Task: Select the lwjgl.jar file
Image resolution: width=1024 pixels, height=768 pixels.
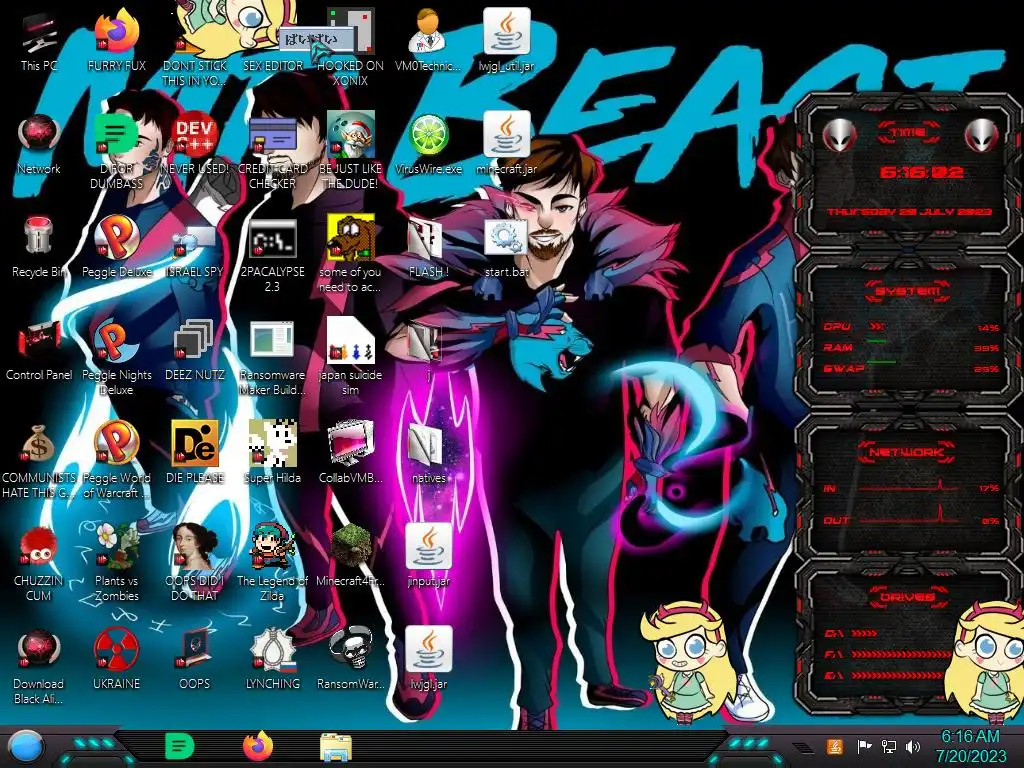Action: (428, 660)
